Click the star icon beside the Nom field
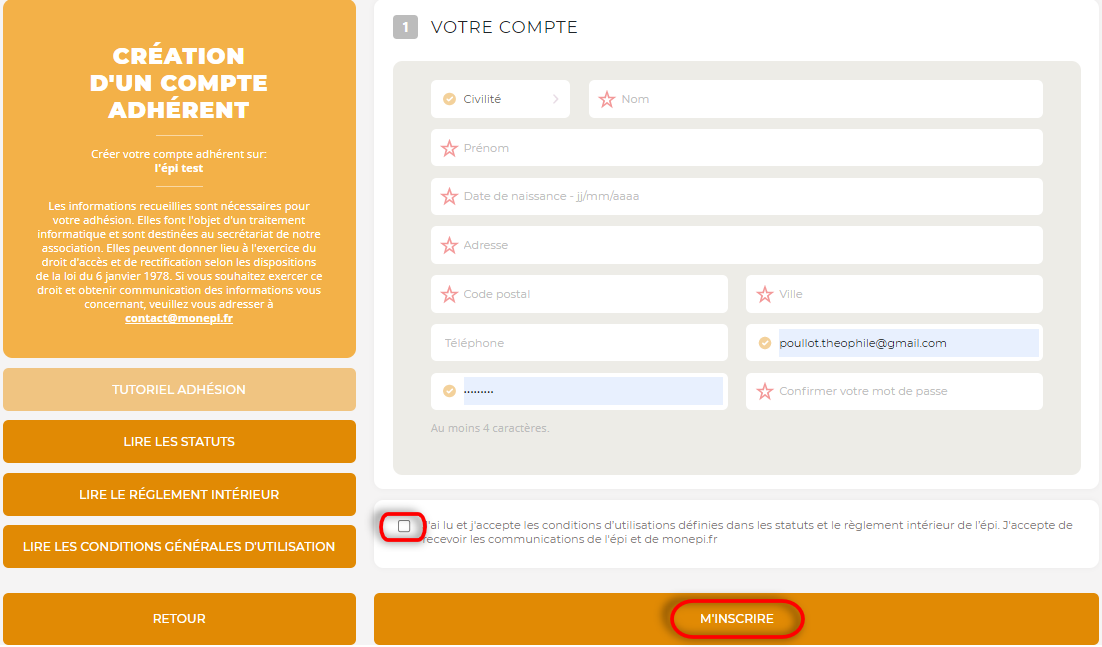This screenshot has height=647, width=1102. (607, 99)
